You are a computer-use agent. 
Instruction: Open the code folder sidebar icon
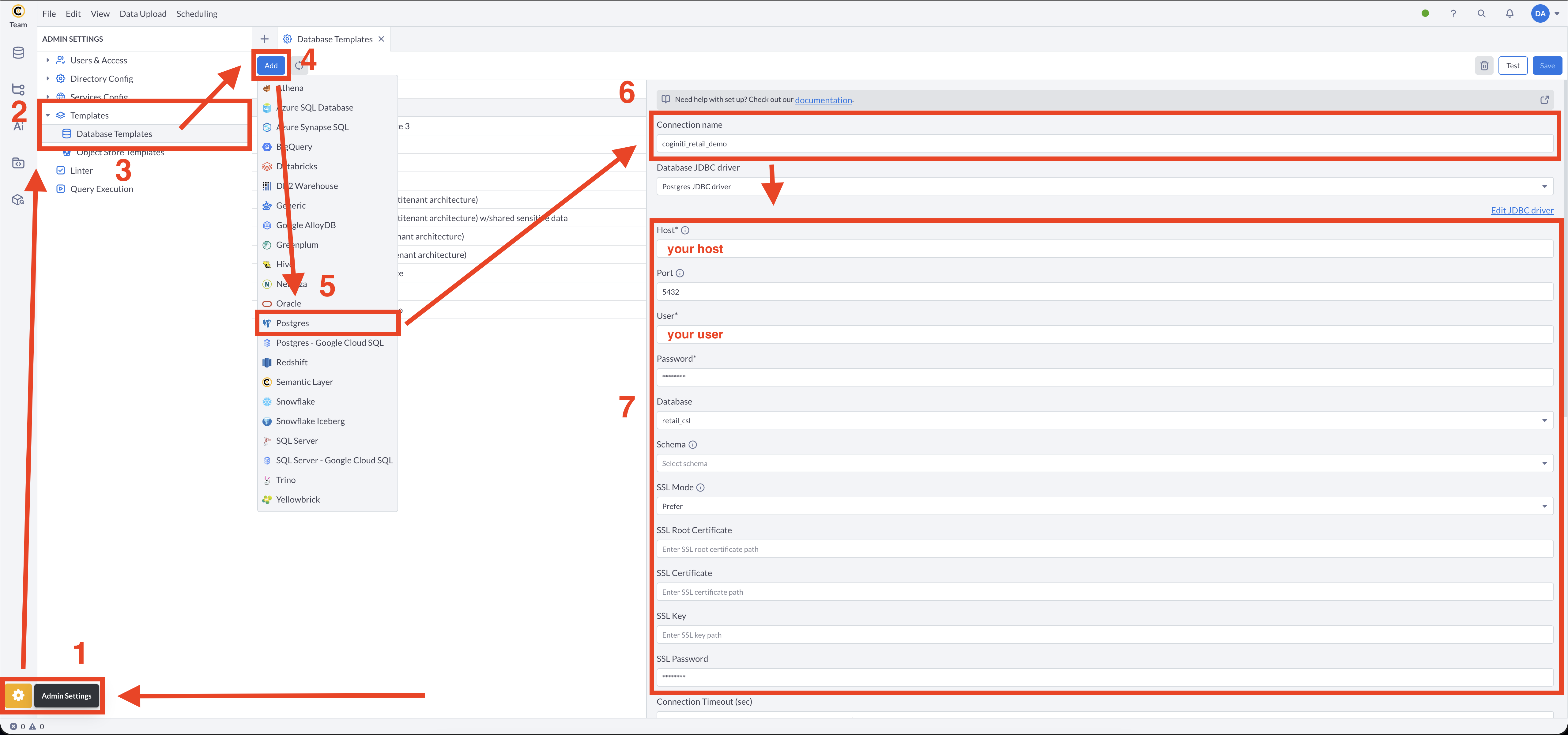point(18,163)
